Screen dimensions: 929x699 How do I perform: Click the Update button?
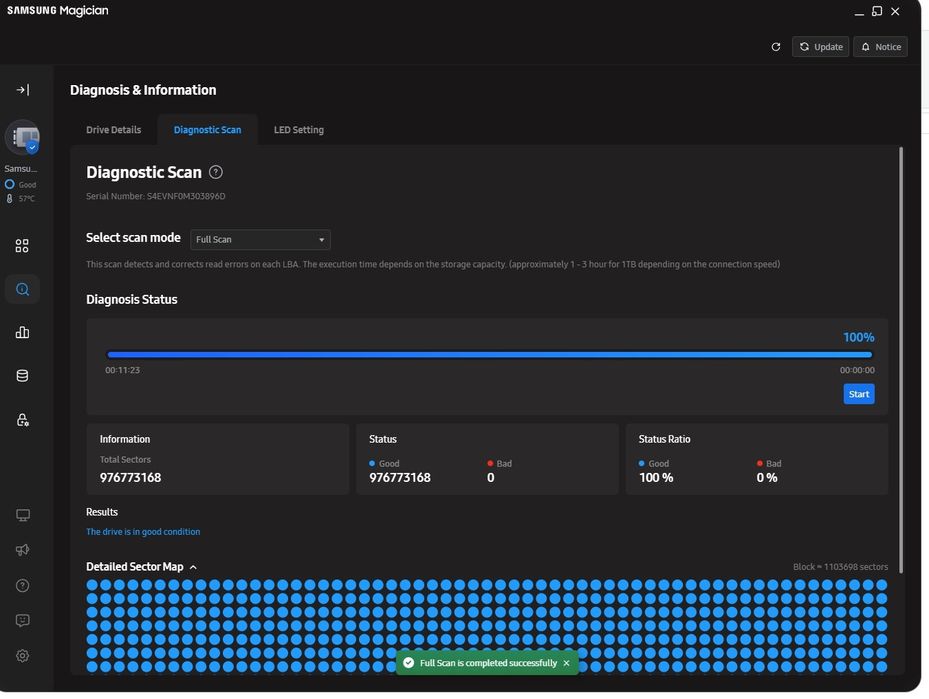tap(821, 47)
